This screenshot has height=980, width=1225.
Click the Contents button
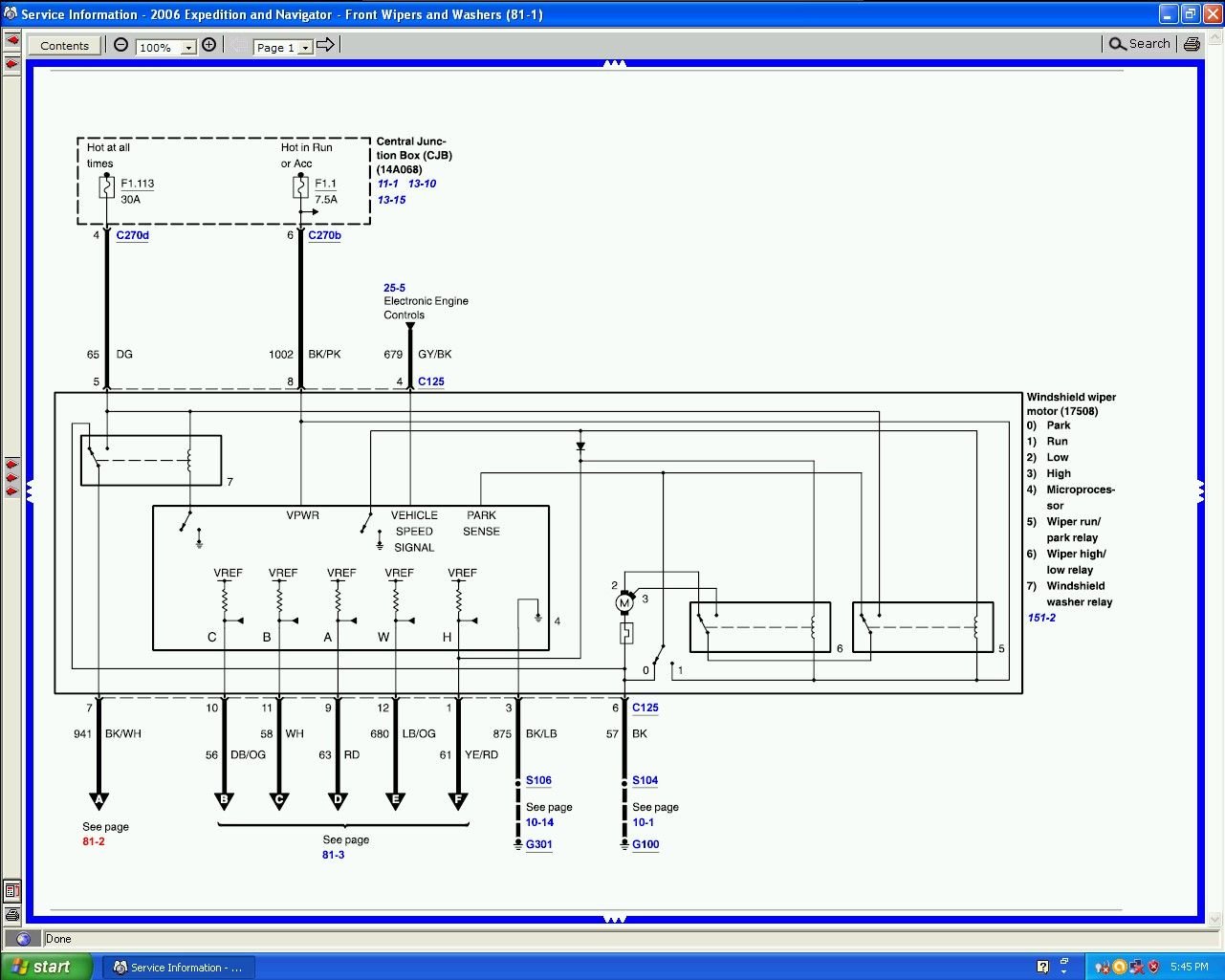(65, 46)
